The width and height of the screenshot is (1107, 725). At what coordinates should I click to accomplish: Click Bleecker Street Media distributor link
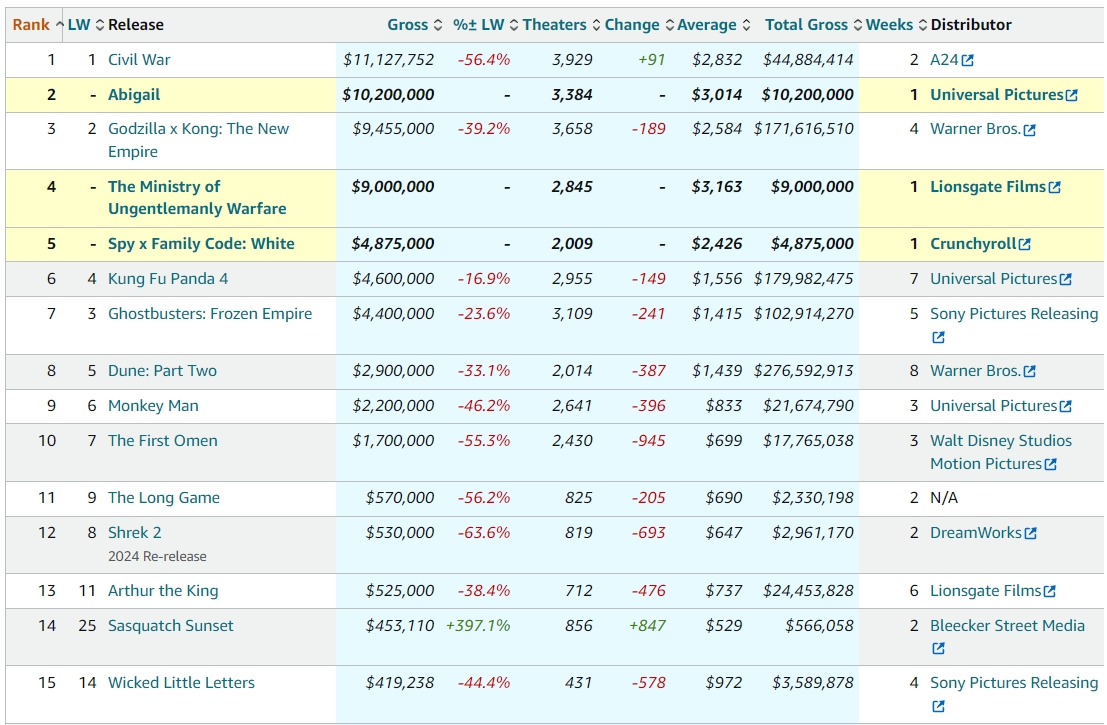1007,625
